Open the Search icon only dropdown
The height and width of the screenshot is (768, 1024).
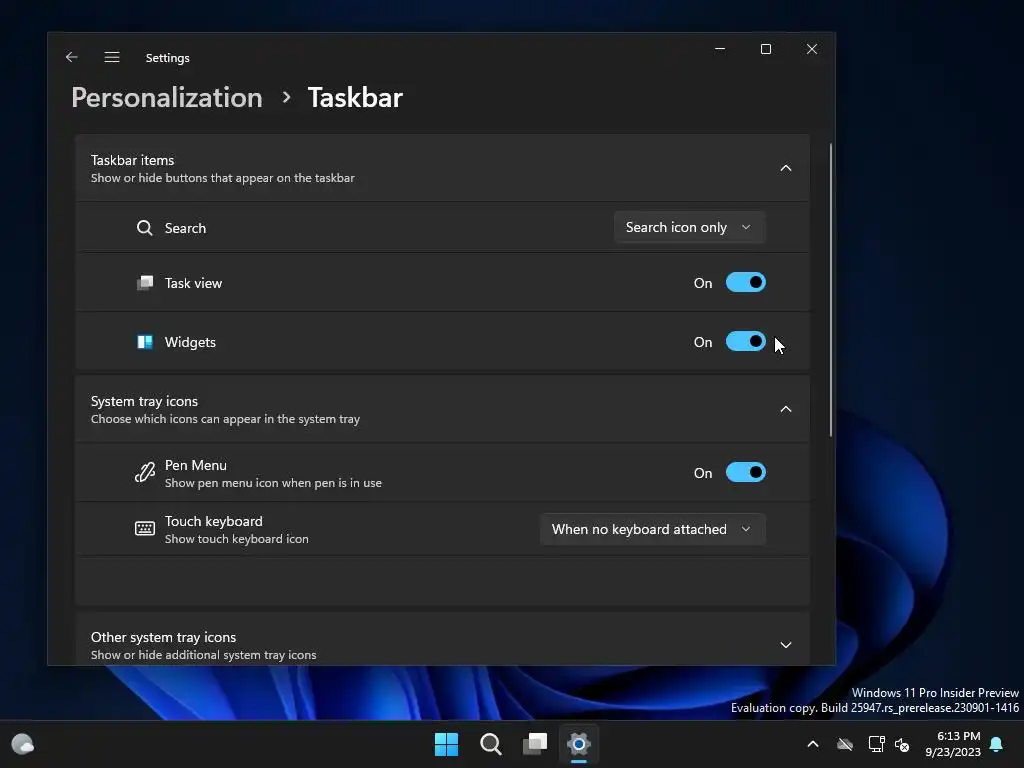pos(689,227)
